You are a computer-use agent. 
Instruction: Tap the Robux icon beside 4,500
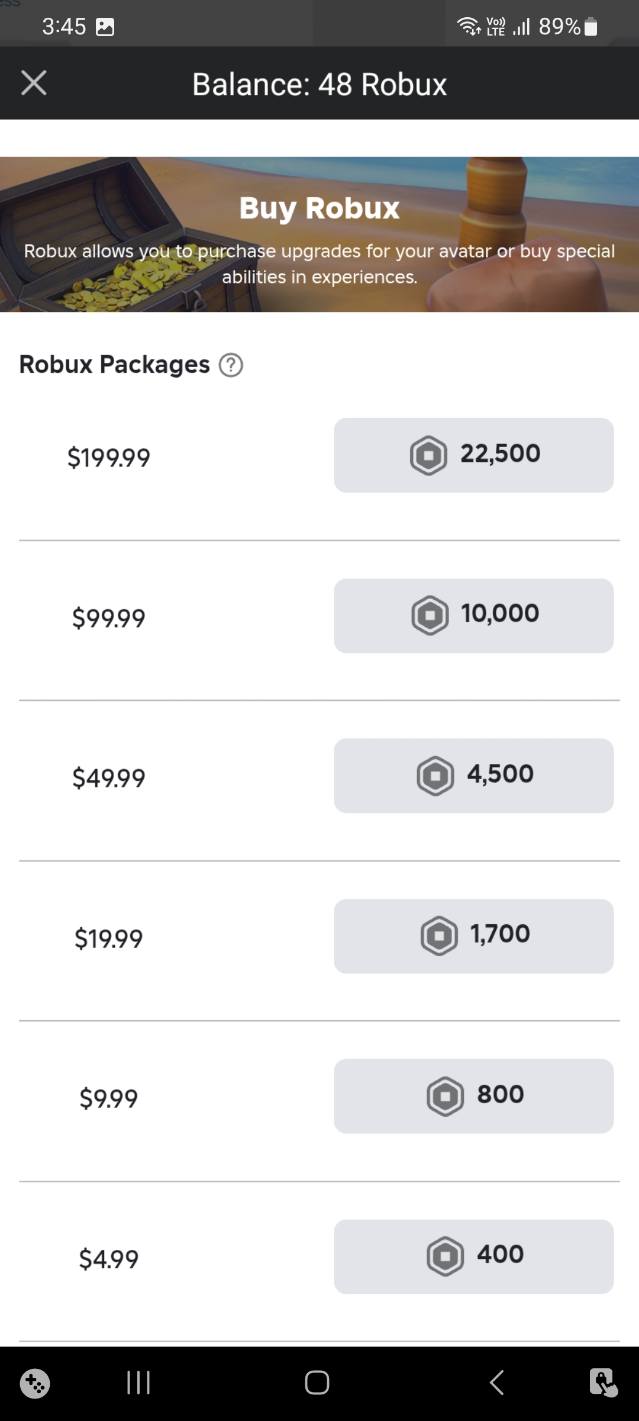point(435,775)
